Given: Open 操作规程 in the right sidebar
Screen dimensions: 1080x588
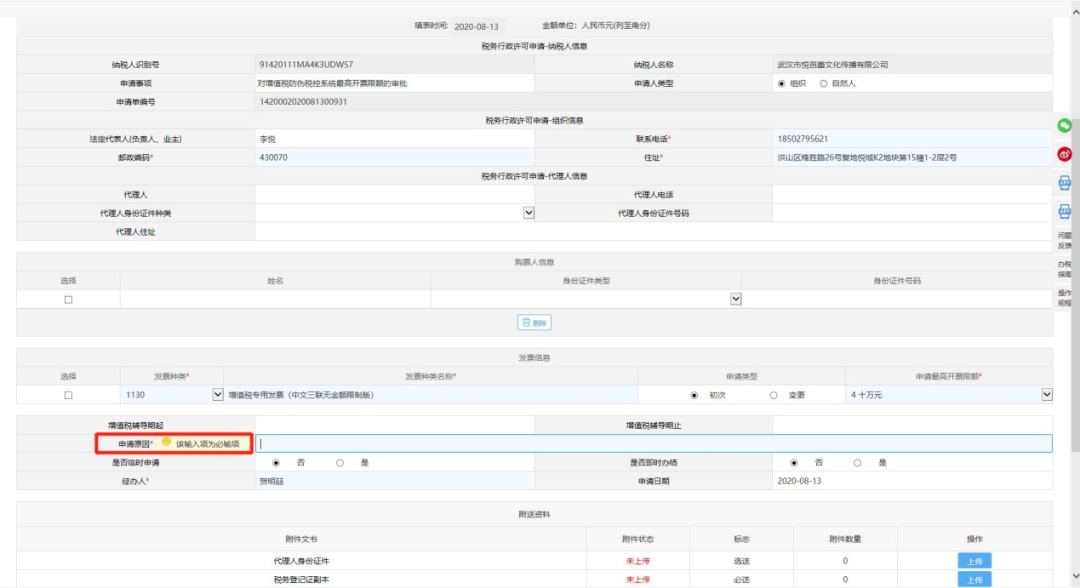Looking at the screenshot, I should click(1064, 298).
